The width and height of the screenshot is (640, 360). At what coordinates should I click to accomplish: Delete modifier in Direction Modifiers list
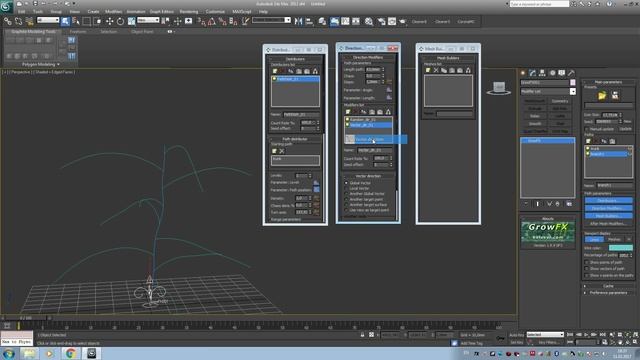[x=356, y=111]
